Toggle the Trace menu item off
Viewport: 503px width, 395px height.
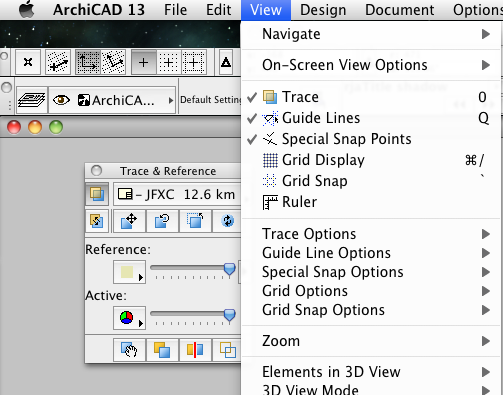coord(371,97)
